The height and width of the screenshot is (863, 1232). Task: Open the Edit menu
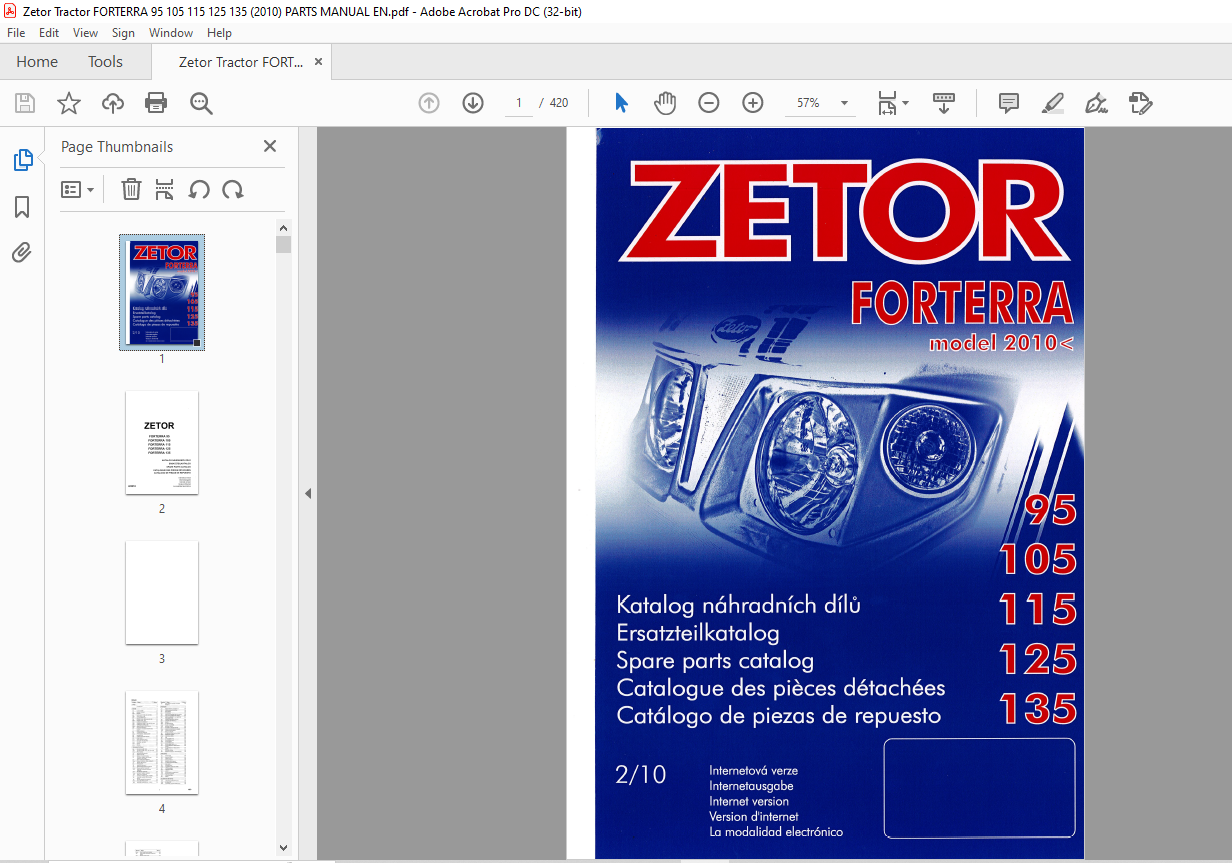pyautogui.click(x=49, y=33)
